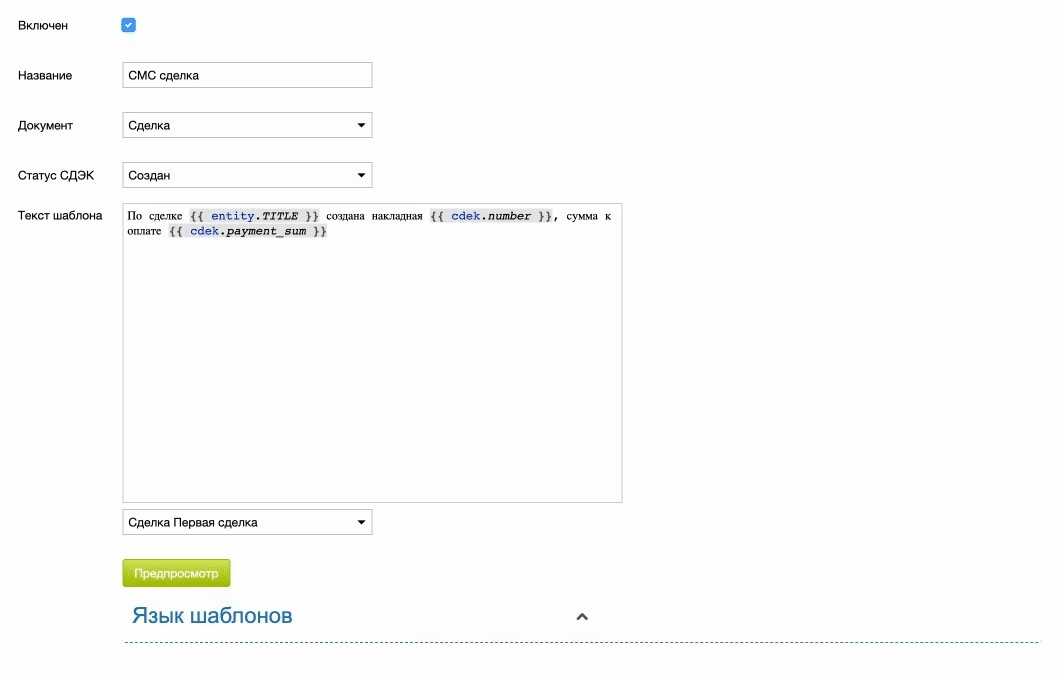Click the word оплате in the template
The image size is (1060, 679).
click(145, 231)
